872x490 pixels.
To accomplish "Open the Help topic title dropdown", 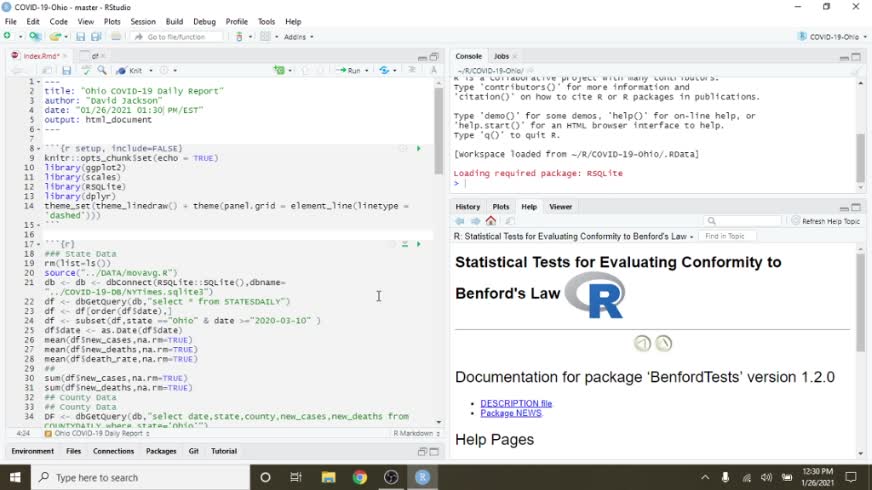I will coord(574,236).
